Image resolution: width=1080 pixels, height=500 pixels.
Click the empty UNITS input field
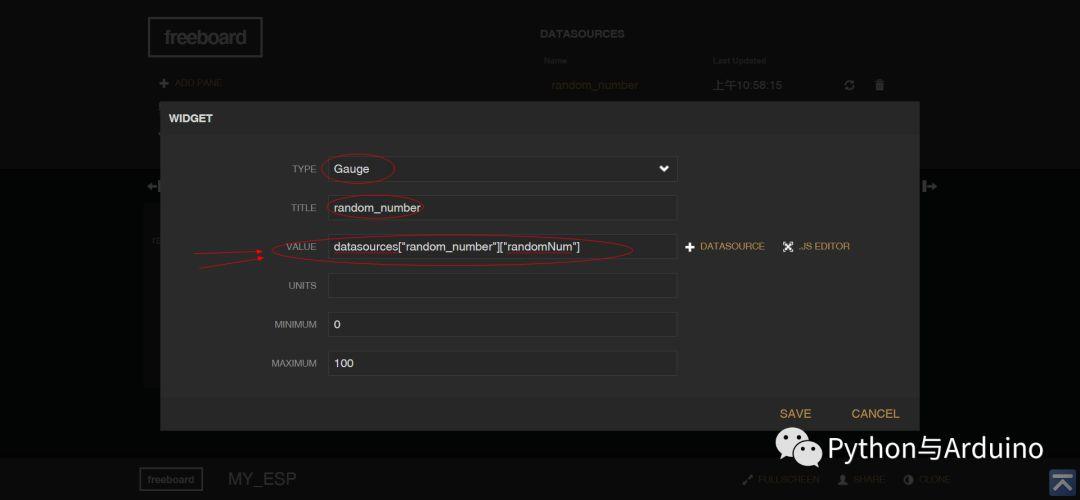502,285
